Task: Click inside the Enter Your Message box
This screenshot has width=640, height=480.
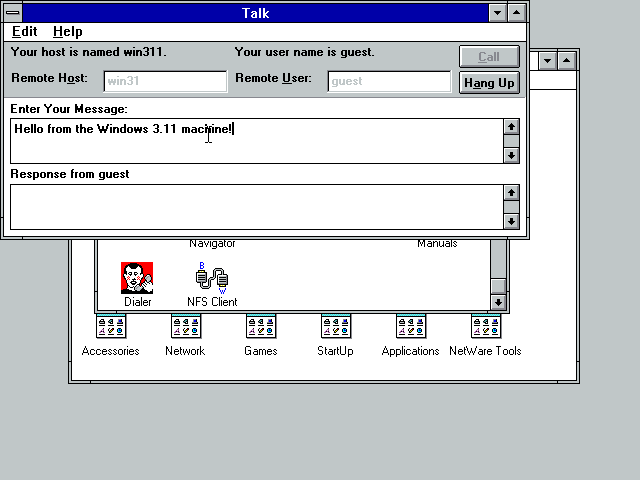Action: 257,141
